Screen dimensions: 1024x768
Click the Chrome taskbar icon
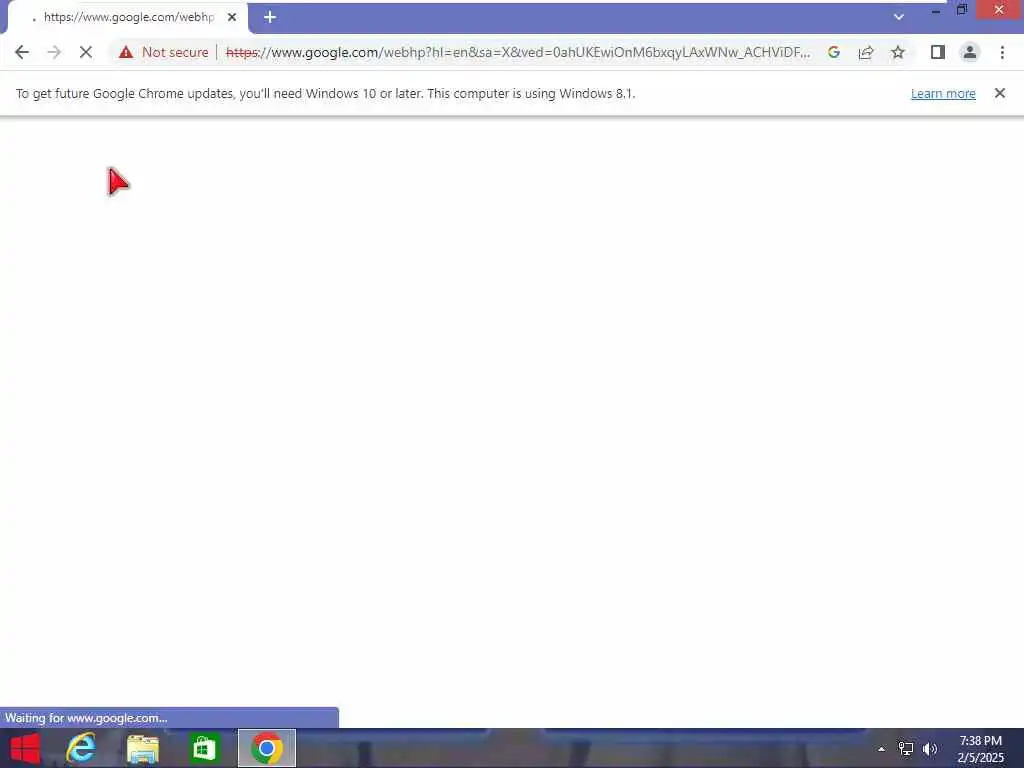266,748
